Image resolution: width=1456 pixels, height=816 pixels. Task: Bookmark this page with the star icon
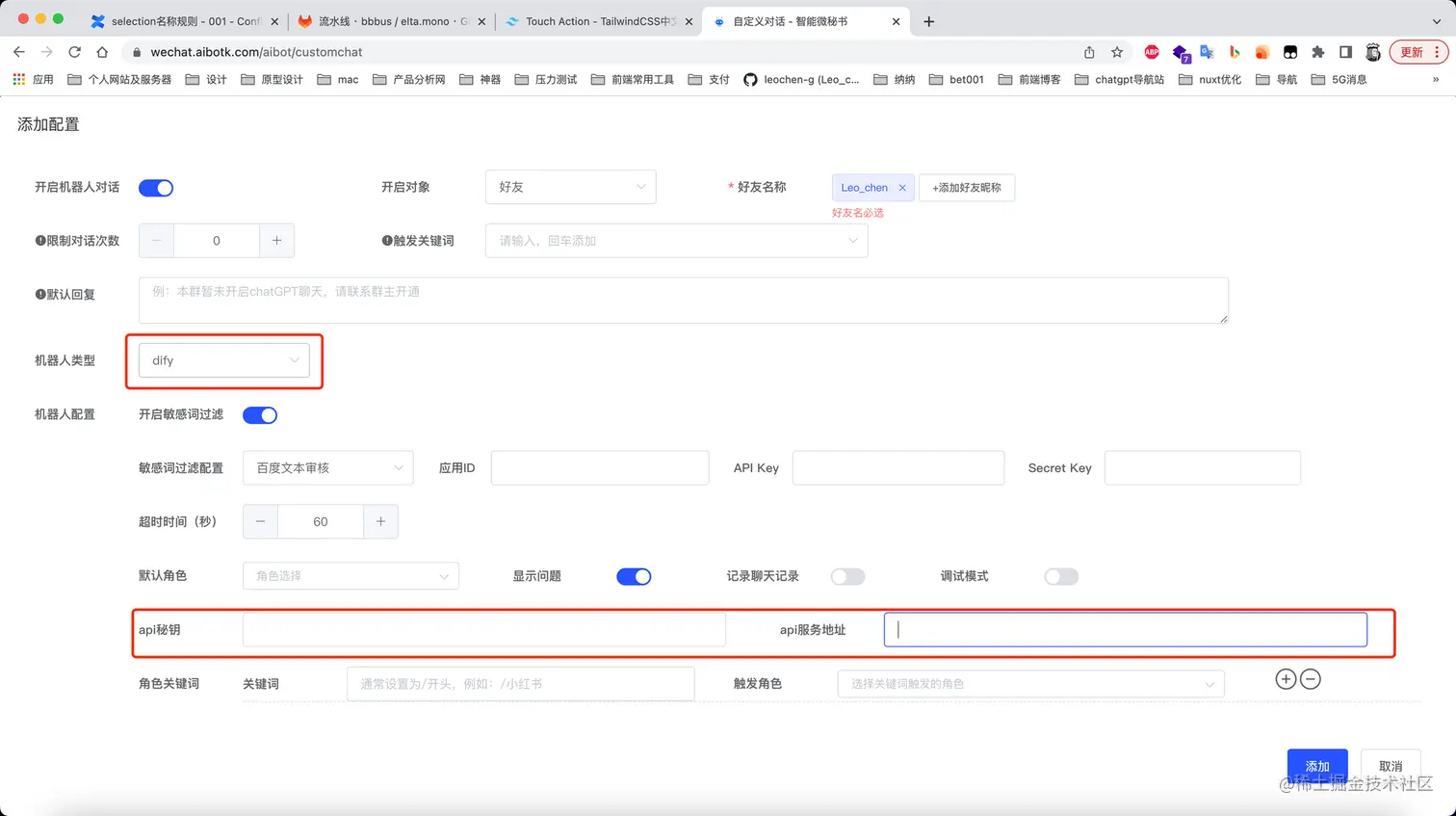point(1117,52)
